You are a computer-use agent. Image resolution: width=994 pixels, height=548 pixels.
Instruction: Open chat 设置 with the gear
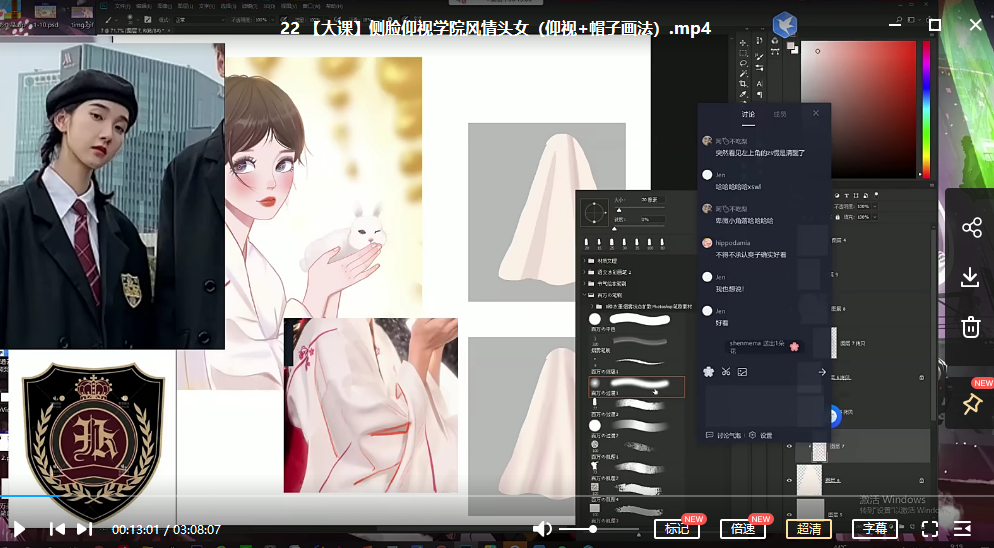tap(760, 435)
